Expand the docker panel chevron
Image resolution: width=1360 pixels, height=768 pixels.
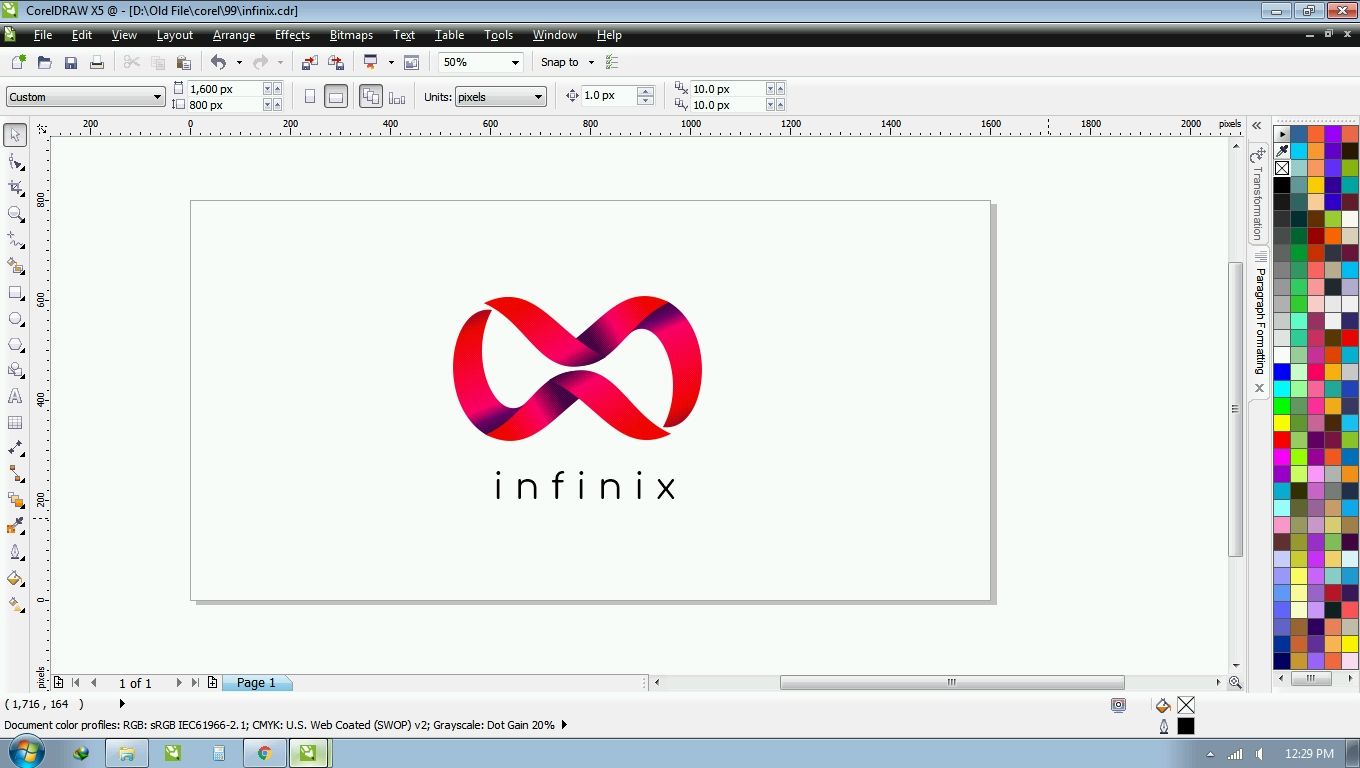(1257, 126)
